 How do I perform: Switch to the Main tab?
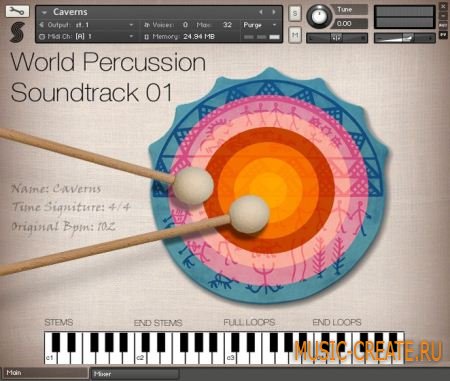pyautogui.click(x=45, y=373)
